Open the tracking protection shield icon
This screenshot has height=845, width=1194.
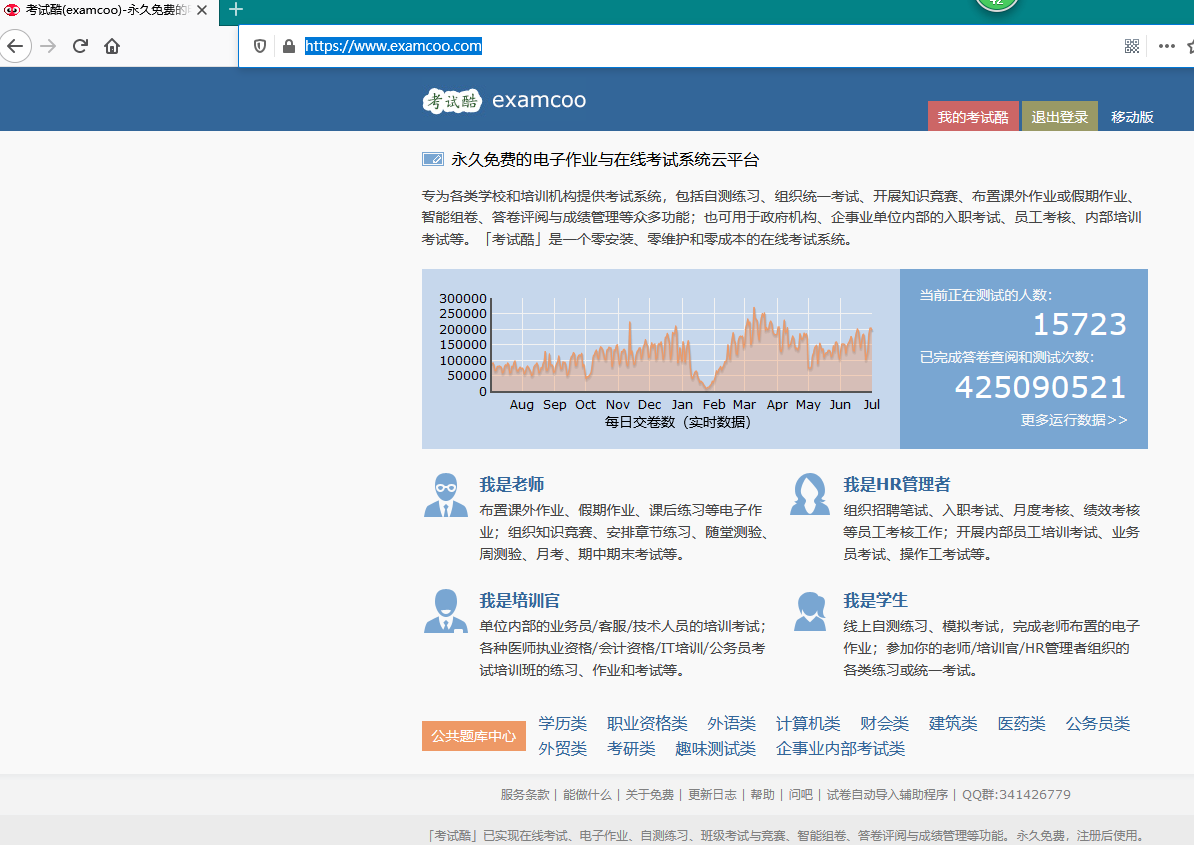coord(260,46)
